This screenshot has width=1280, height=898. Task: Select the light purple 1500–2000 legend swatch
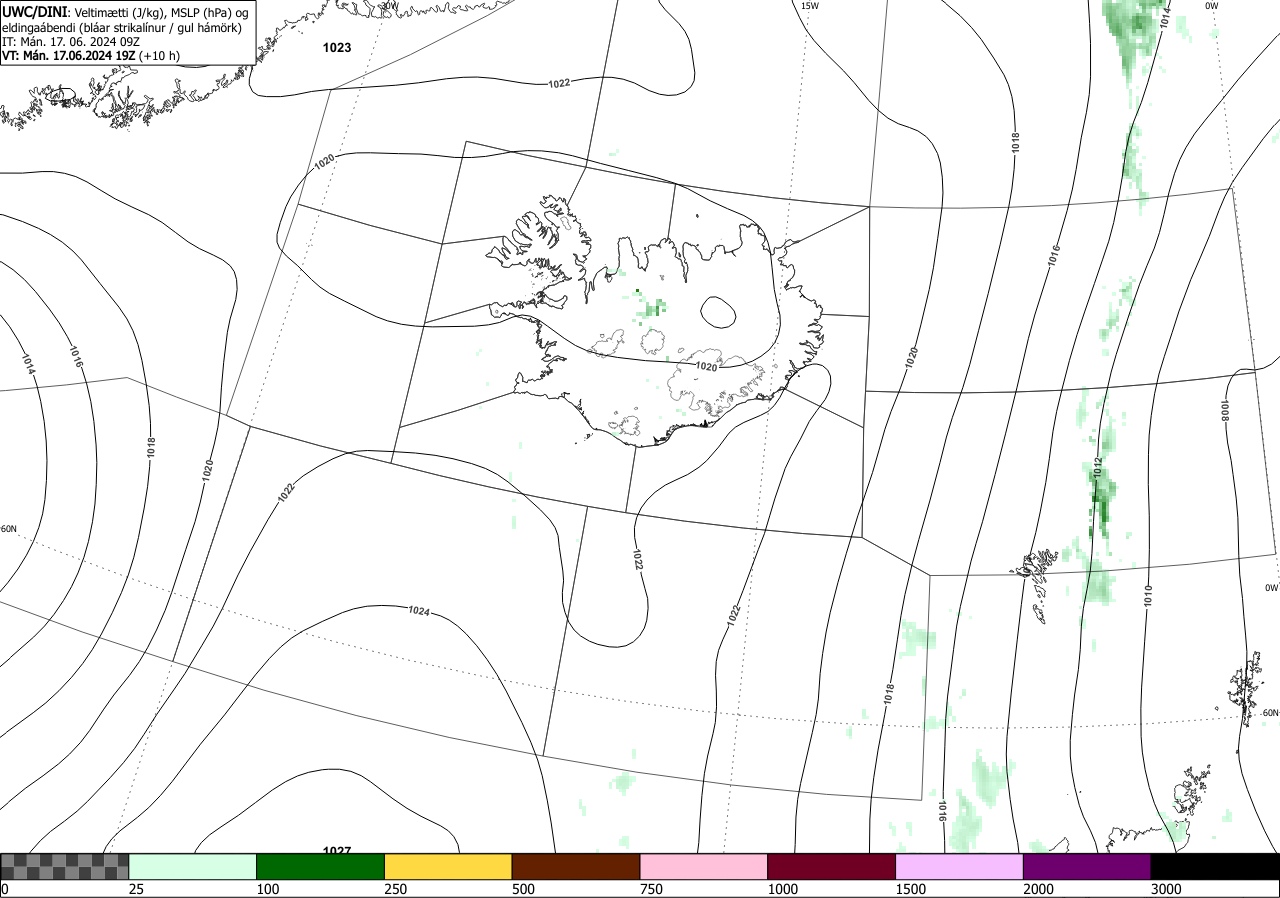pyautogui.click(x=960, y=866)
